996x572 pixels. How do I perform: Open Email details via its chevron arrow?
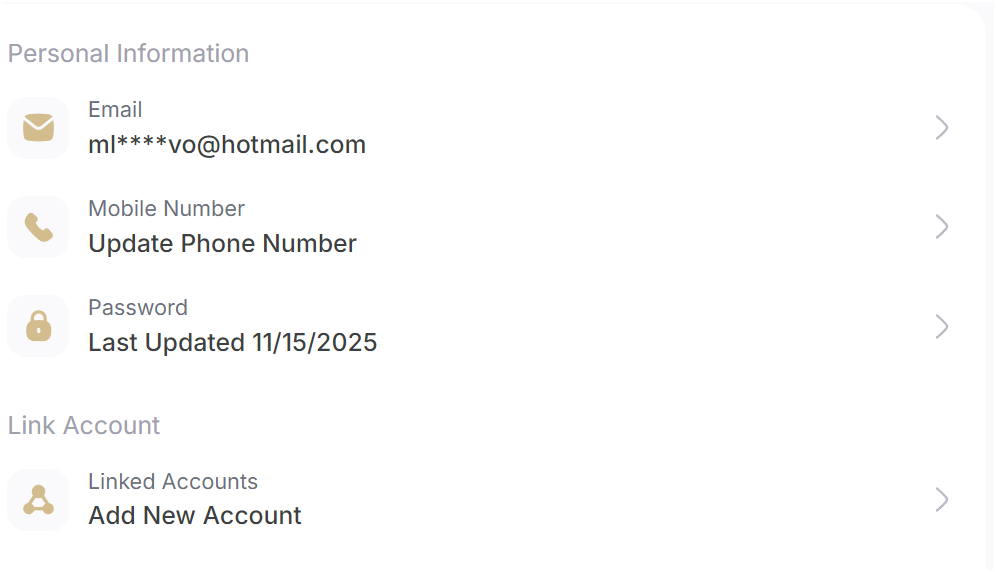coord(942,128)
